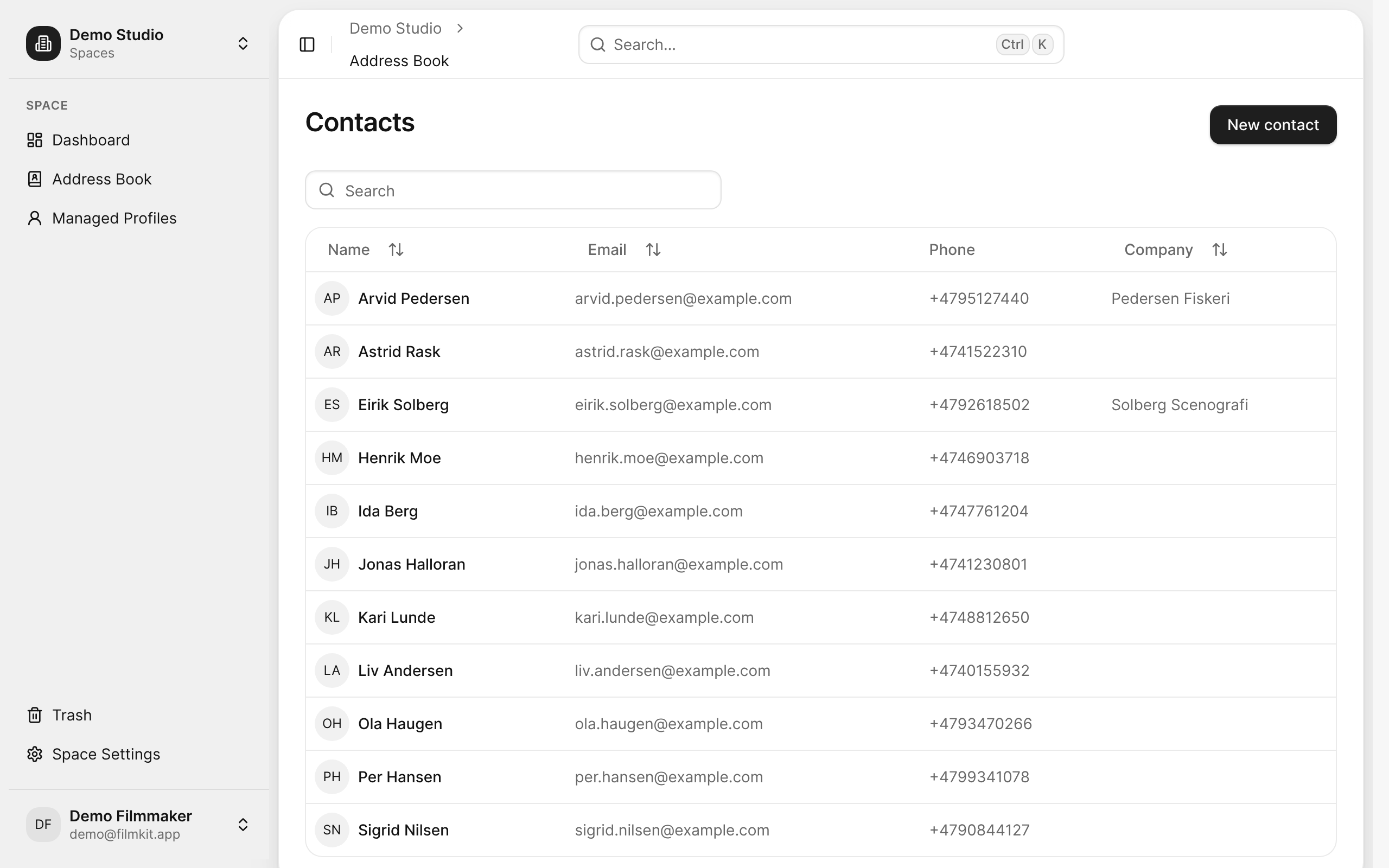Open contact Arvid Pedersen by name
This screenshot has height=868, width=1389.
tap(414, 298)
